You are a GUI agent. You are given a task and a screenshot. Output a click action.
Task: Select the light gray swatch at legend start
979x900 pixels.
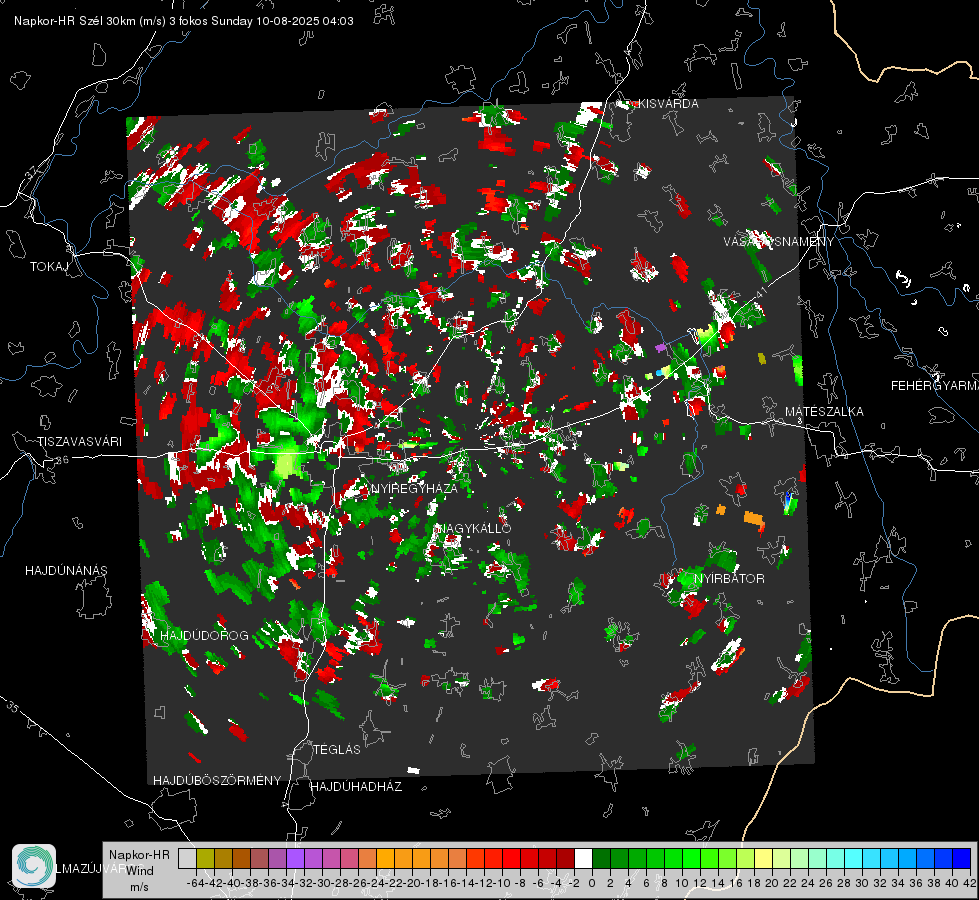pyautogui.click(x=187, y=858)
